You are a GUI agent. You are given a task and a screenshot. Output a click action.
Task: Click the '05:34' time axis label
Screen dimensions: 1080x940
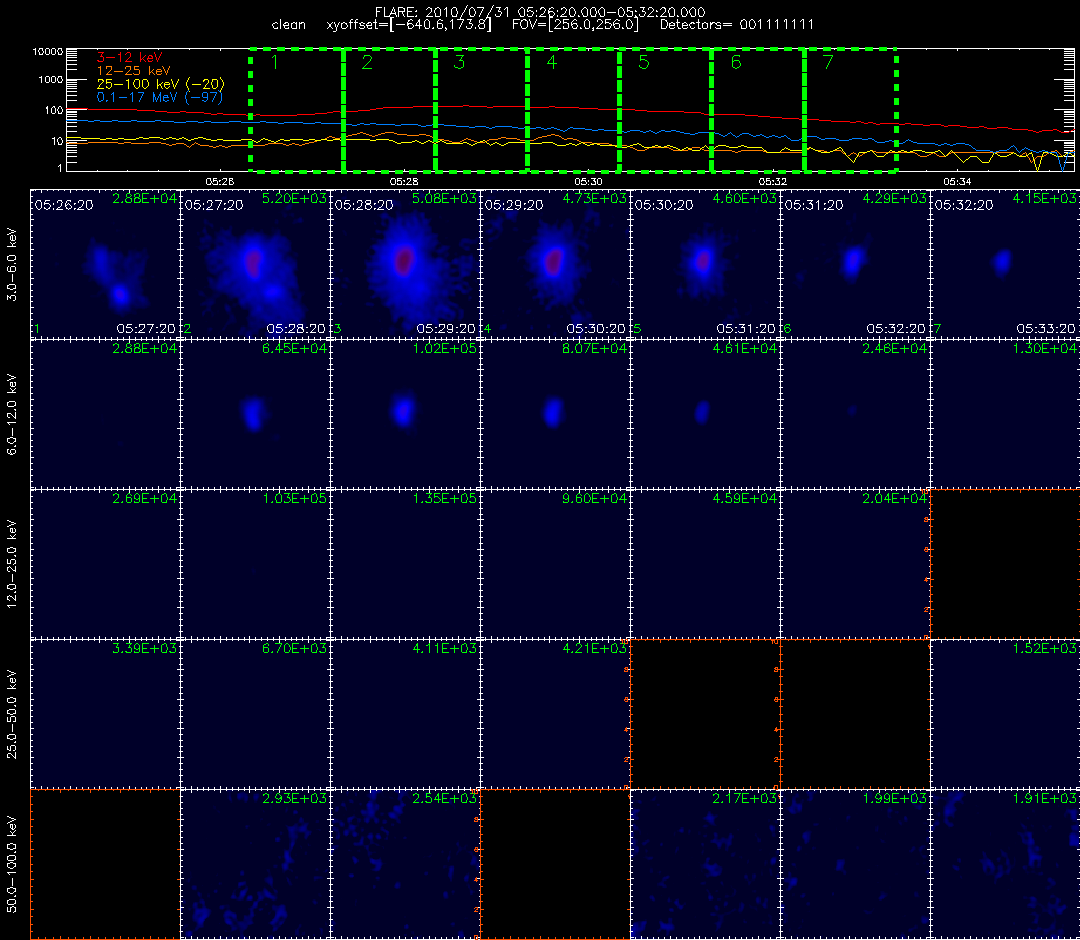tap(957, 181)
